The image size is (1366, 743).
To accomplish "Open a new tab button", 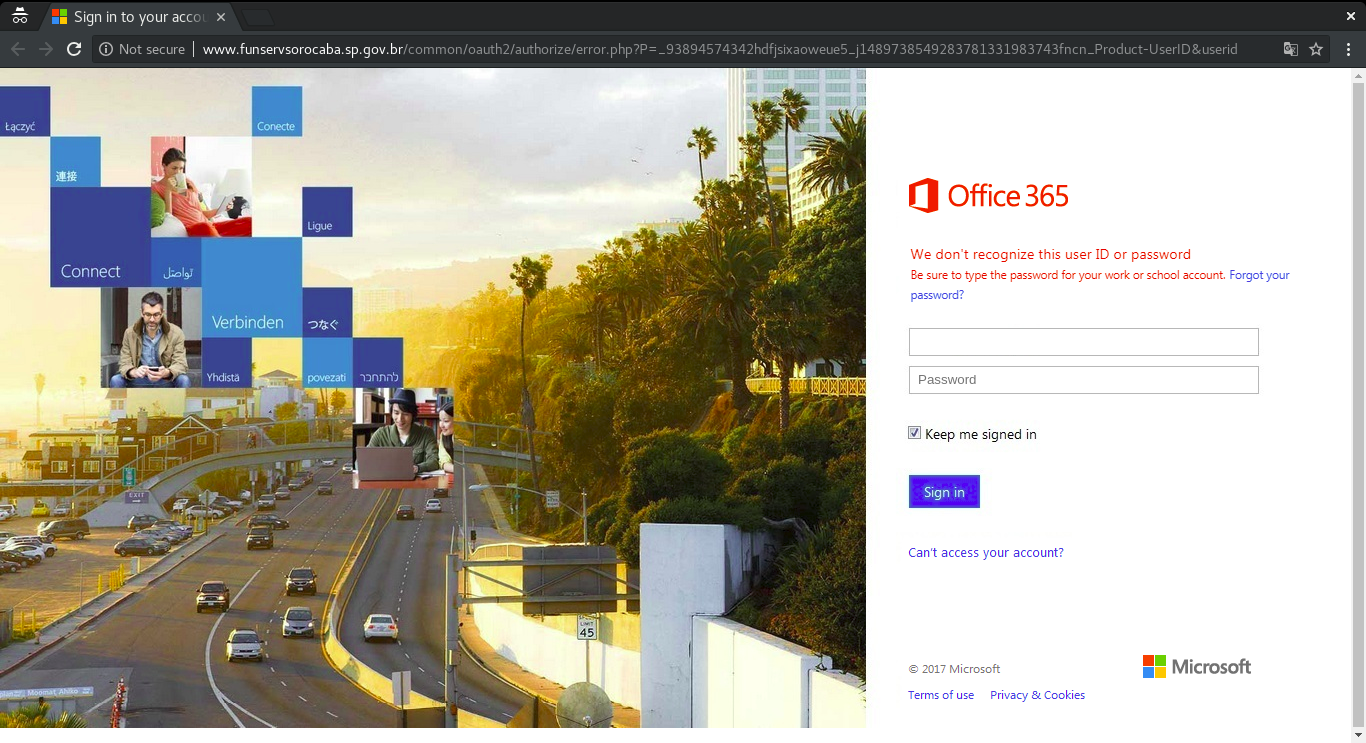I will tap(258, 18).
